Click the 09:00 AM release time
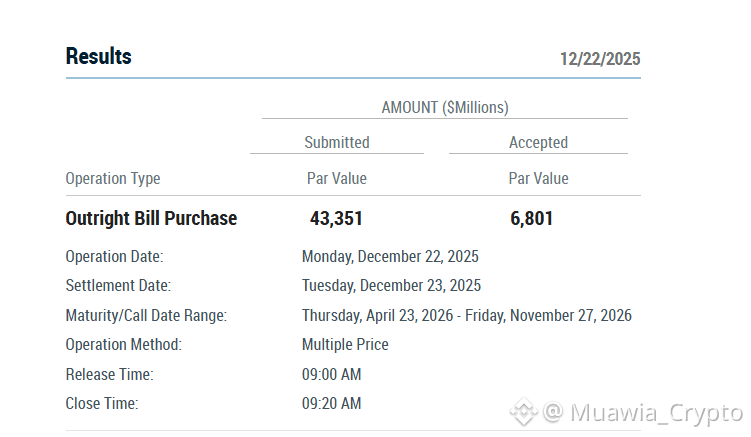 pos(331,375)
